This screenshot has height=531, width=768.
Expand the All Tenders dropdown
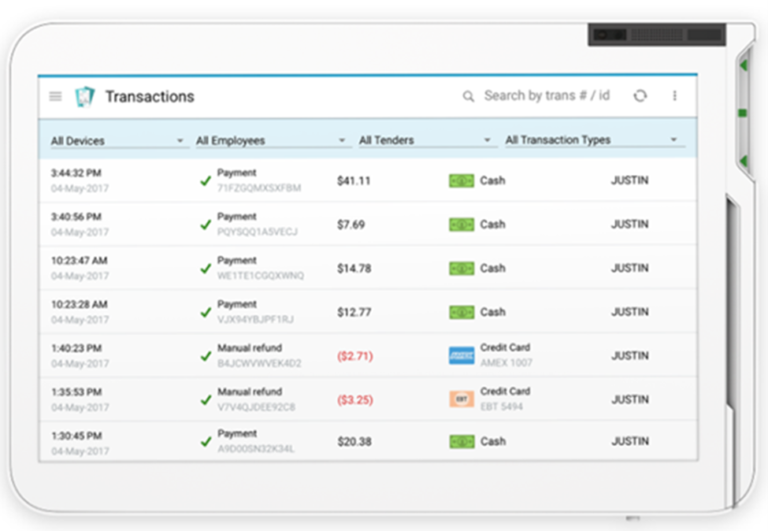pos(425,141)
